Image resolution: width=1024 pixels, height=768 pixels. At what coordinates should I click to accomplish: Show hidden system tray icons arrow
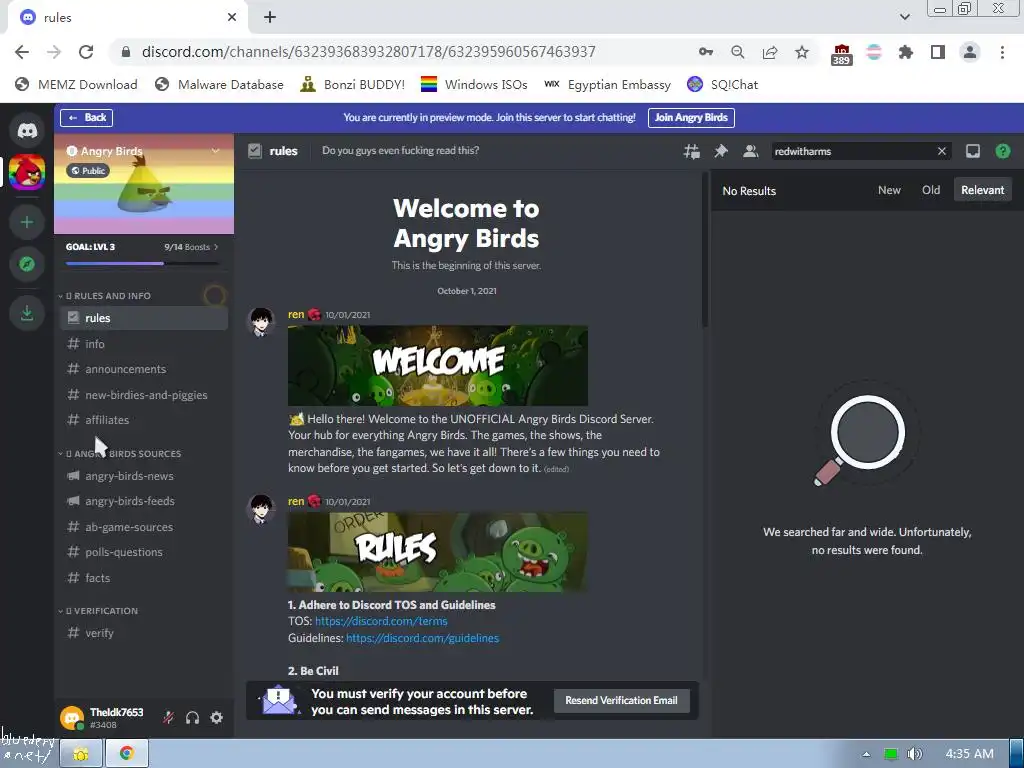866,754
